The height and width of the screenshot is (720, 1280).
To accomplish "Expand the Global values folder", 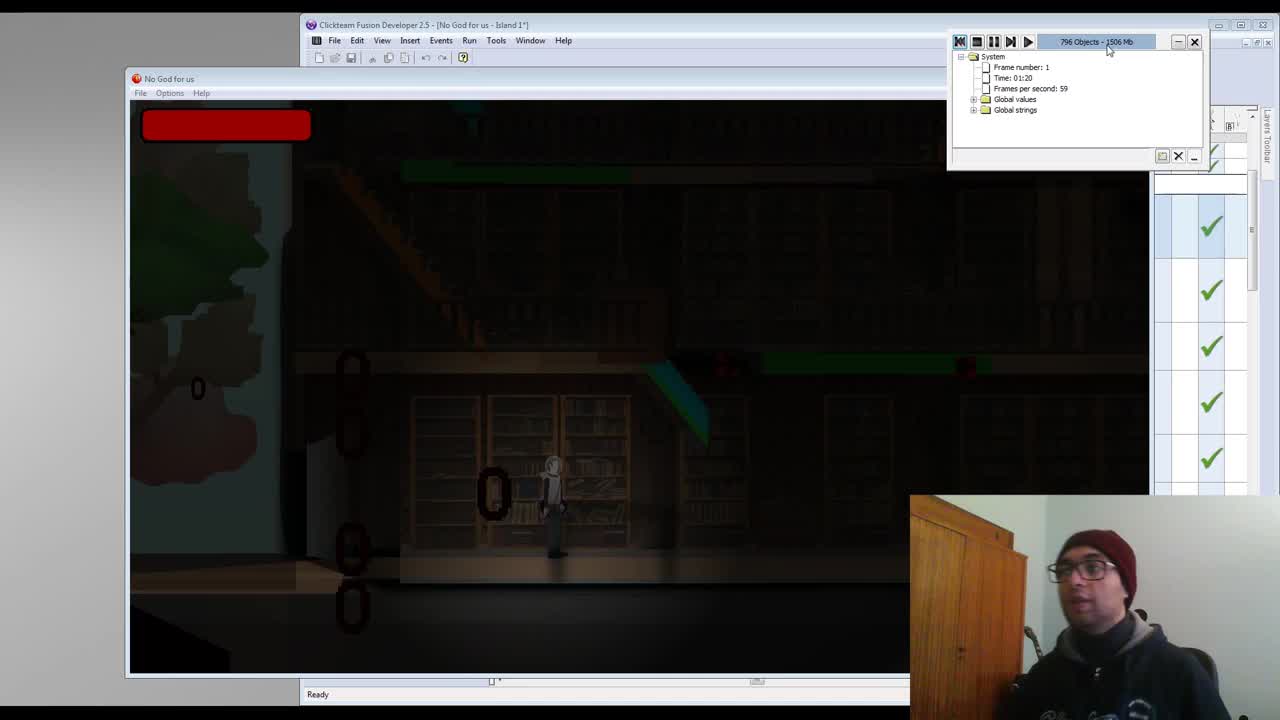I will (x=973, y=100).
